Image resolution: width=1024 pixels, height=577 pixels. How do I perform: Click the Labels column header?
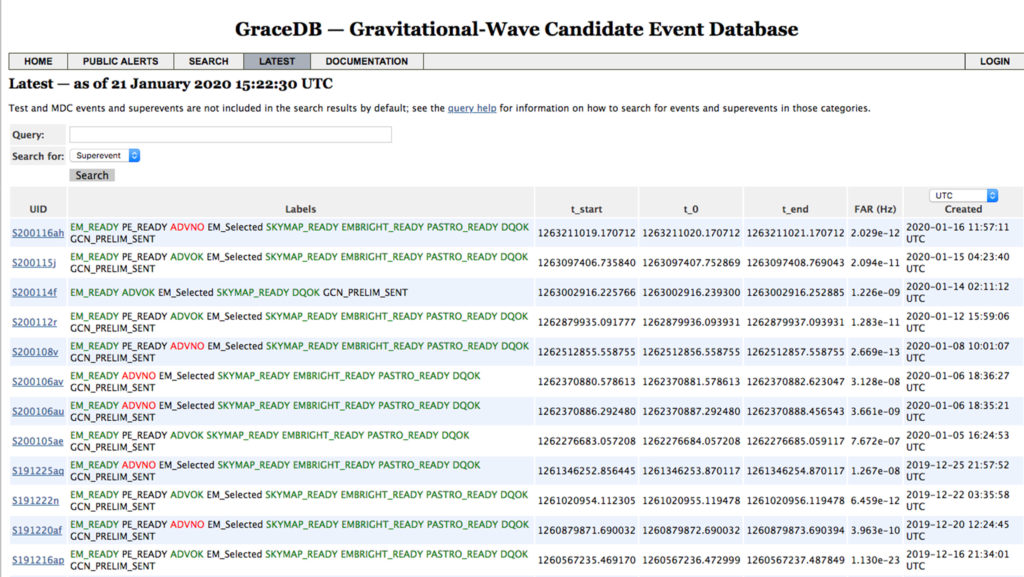[x=300, y=209]
